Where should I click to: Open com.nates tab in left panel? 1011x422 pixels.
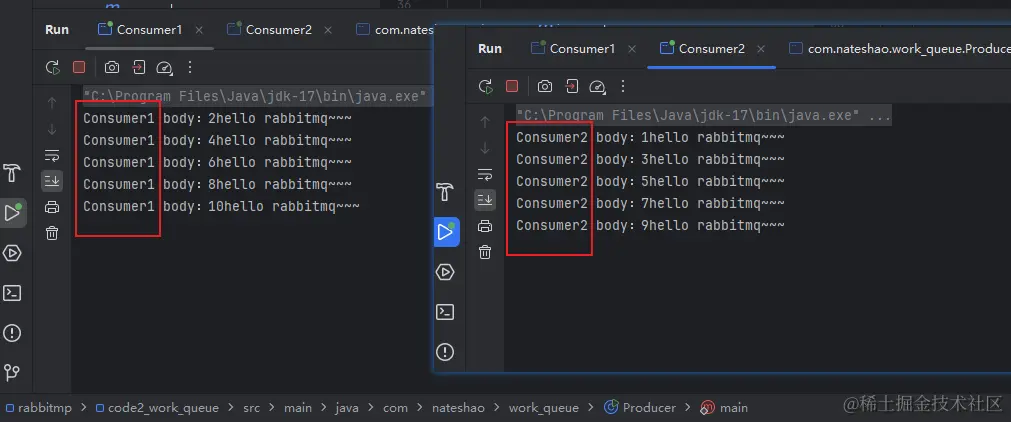395,30
